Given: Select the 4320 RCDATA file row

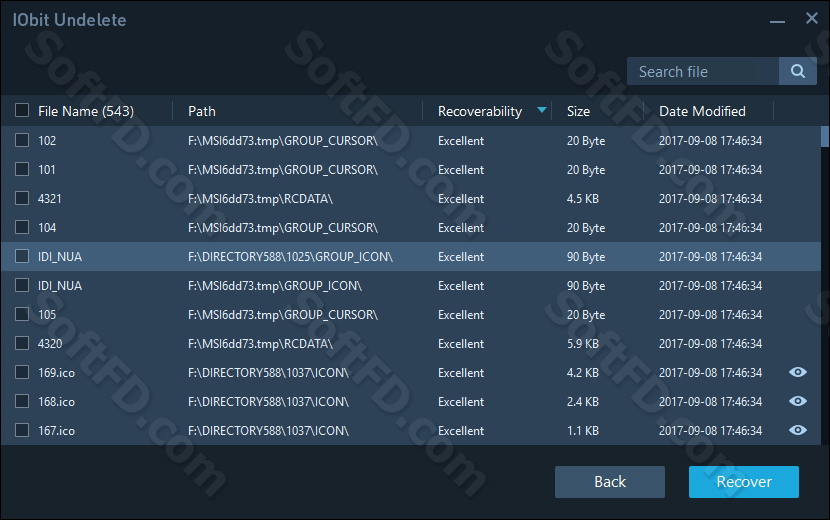Looking at the screenshot, I should coord(411,344).
